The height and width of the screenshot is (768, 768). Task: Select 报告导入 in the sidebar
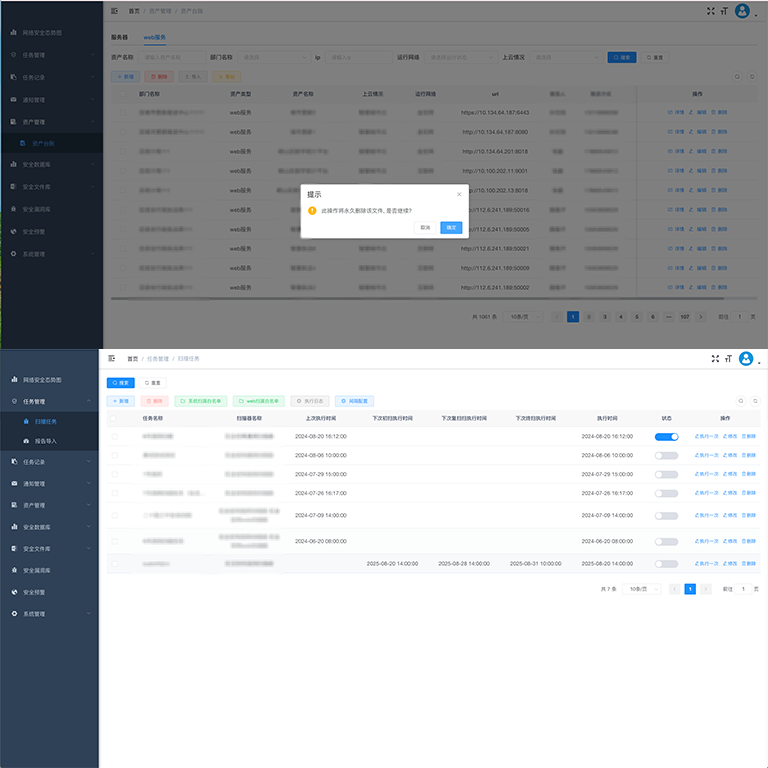pyautogui.click(x=46, y=440)
